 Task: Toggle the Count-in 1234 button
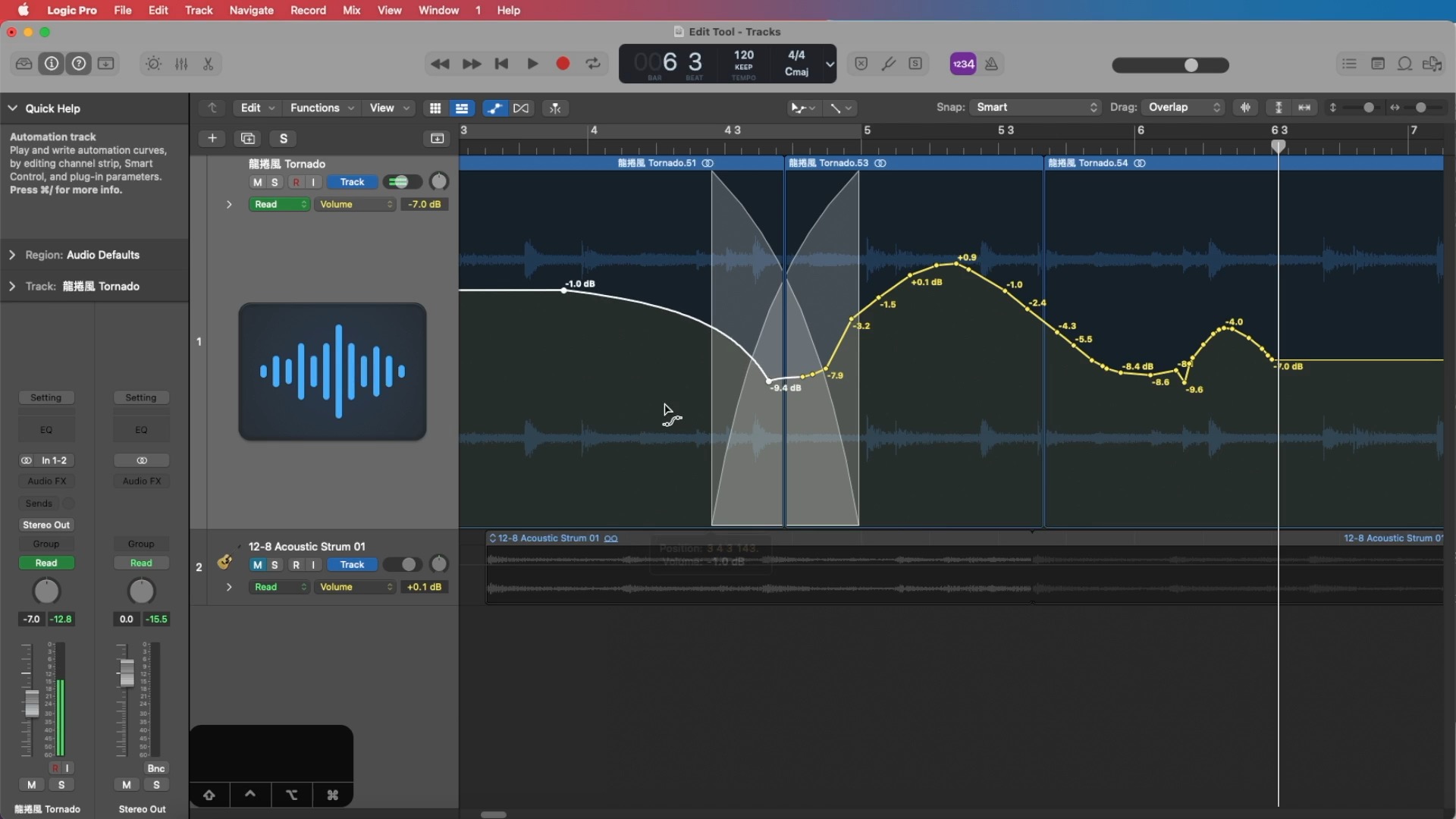pyautogui.click(x=963, y=64)
